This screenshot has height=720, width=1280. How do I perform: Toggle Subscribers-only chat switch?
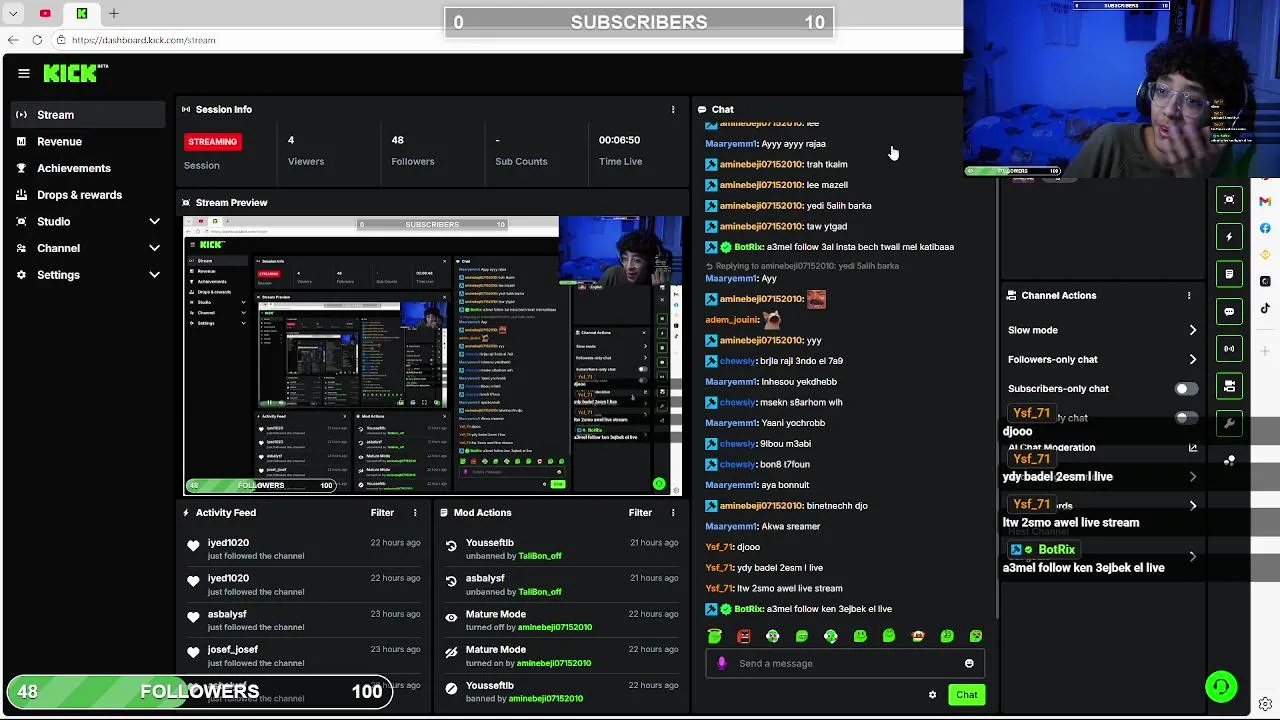pos(1185,389)
